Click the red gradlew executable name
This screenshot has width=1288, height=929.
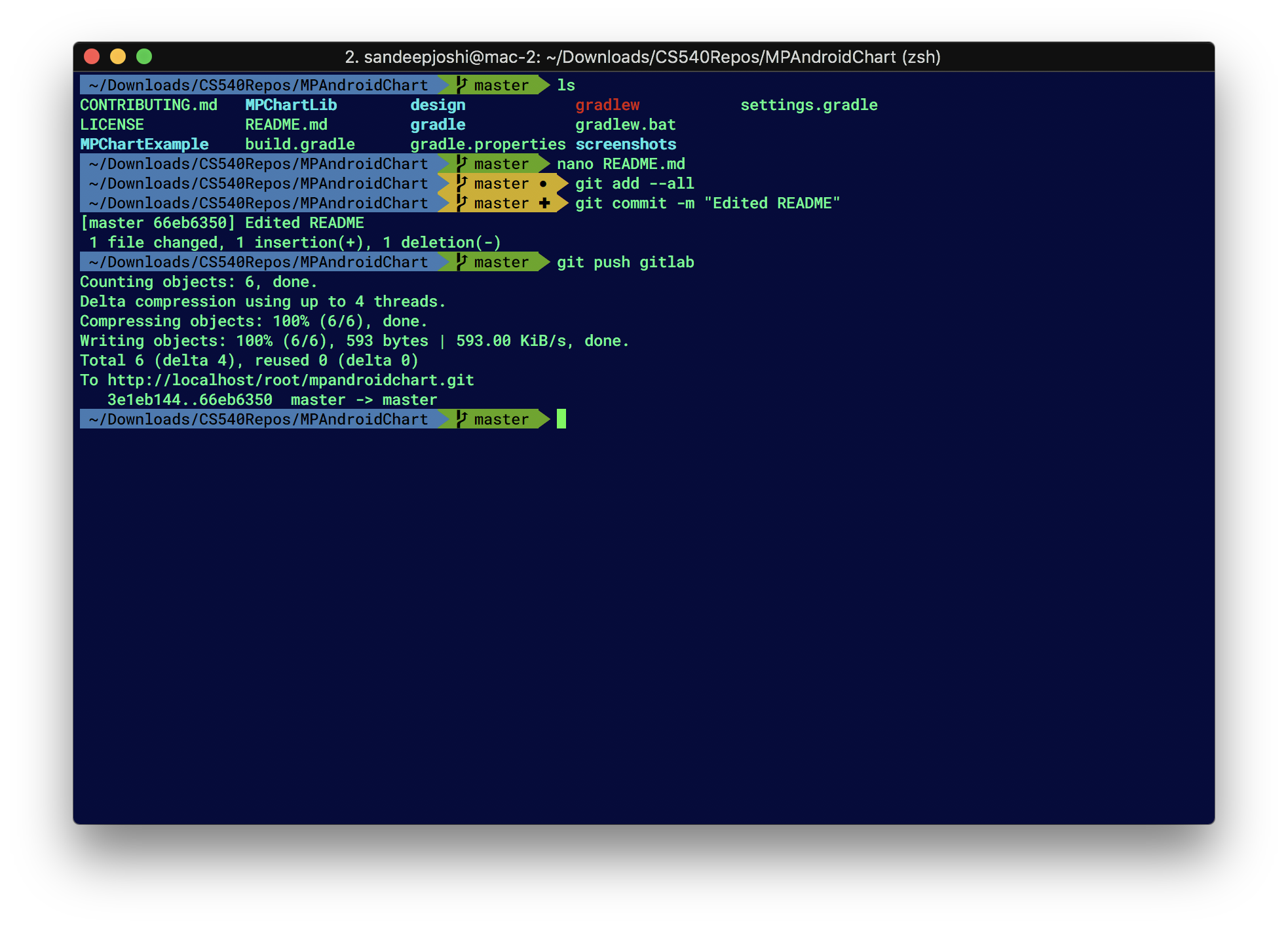(607, 105)
